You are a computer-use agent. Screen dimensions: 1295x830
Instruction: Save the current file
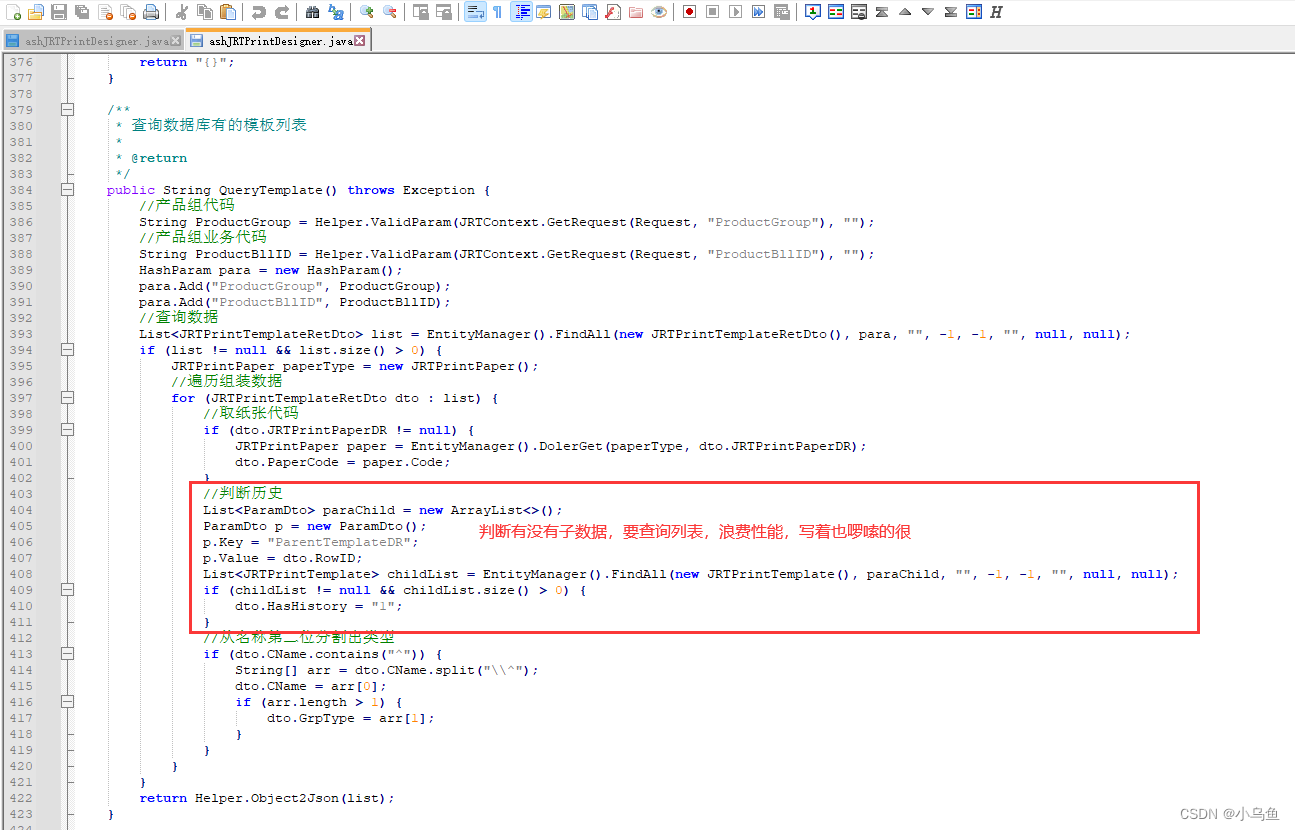[x=58, y=12]
